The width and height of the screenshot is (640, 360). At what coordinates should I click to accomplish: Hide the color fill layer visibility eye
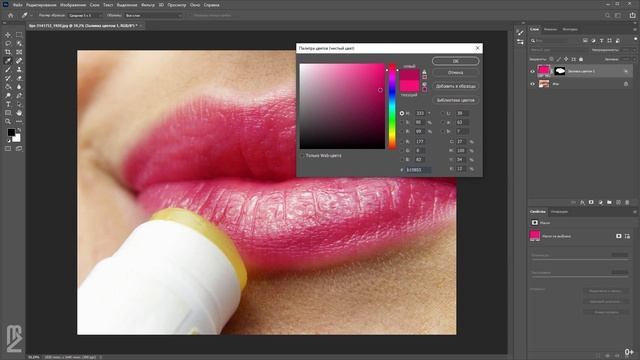click(532, 71)
